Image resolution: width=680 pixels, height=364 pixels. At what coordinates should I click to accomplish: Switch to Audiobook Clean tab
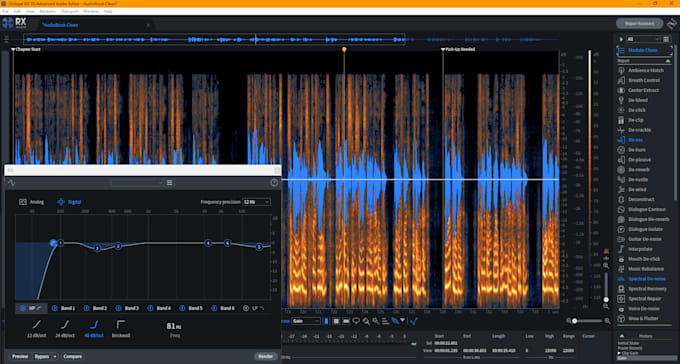[x=60, y=25]
